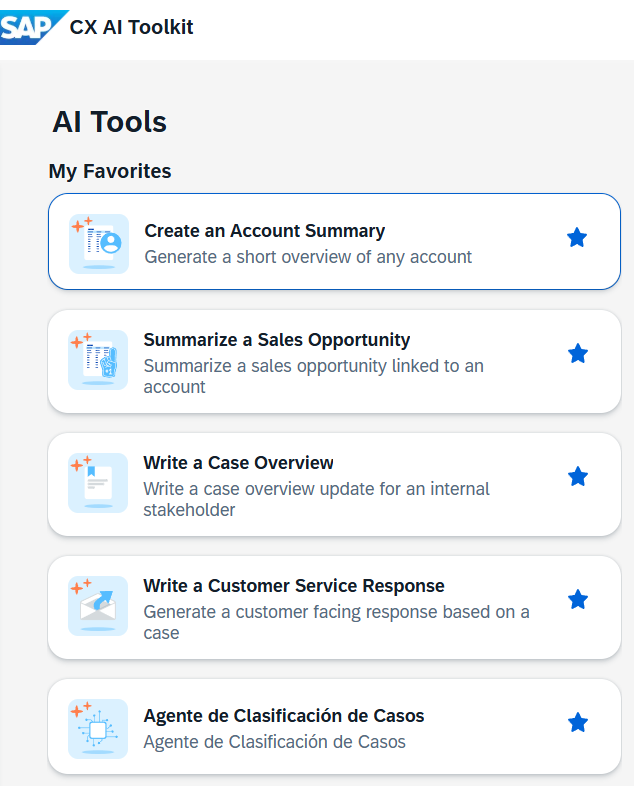The image size is (634, 786).
Task: Click the Create an Account Summary icon
Action: click(x=99, y=243)
